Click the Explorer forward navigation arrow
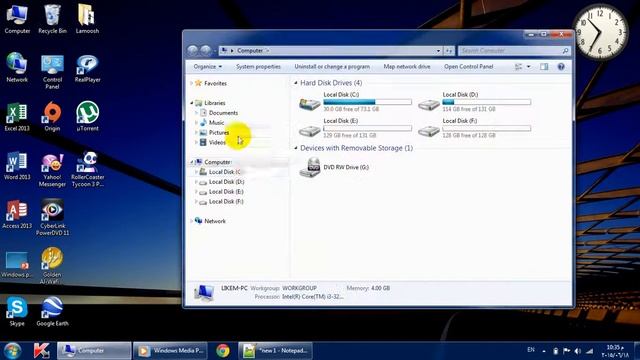The image size is (640, 360). (x=206, y=51)
